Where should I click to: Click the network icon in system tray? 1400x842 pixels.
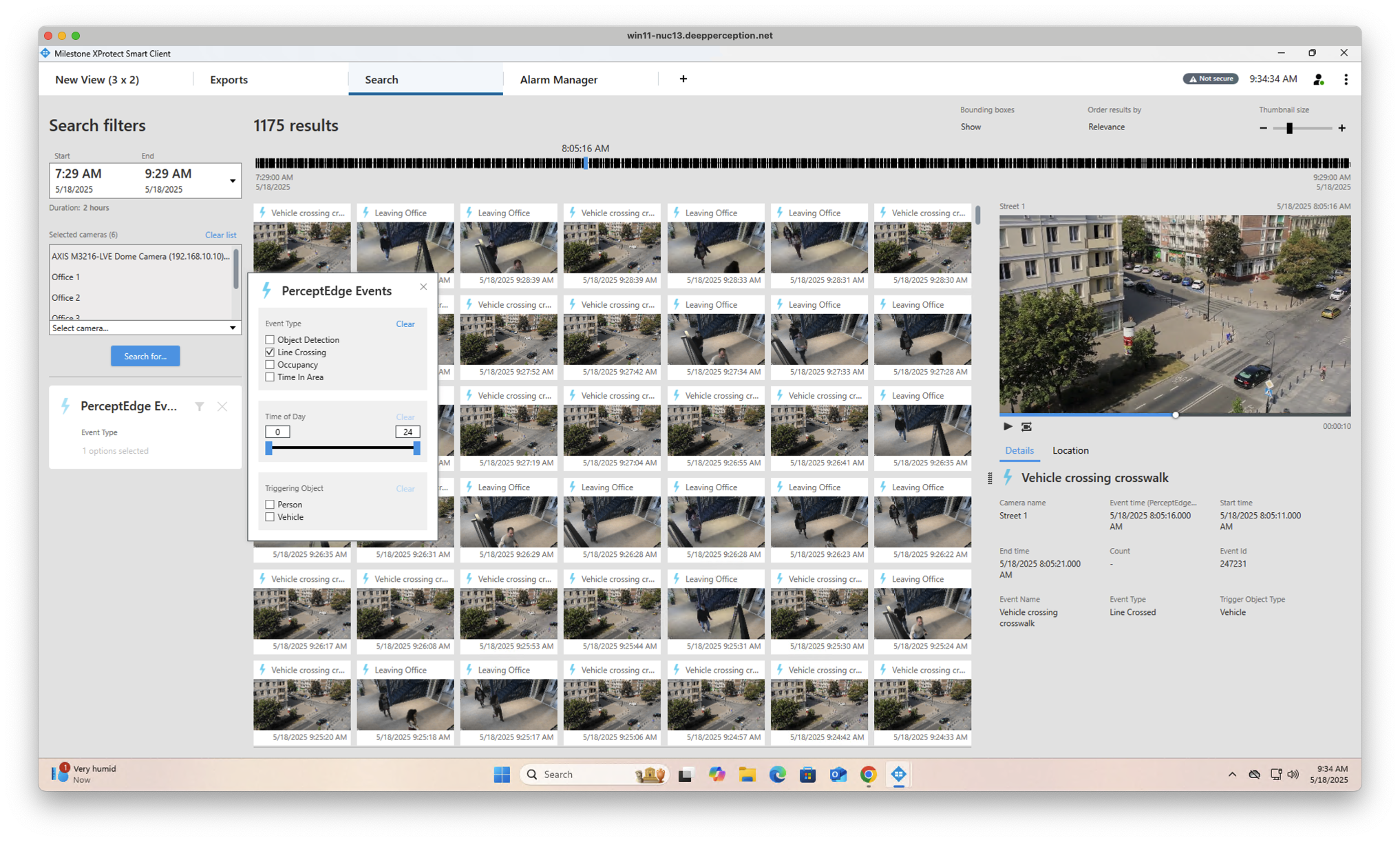pos(1275,775)
